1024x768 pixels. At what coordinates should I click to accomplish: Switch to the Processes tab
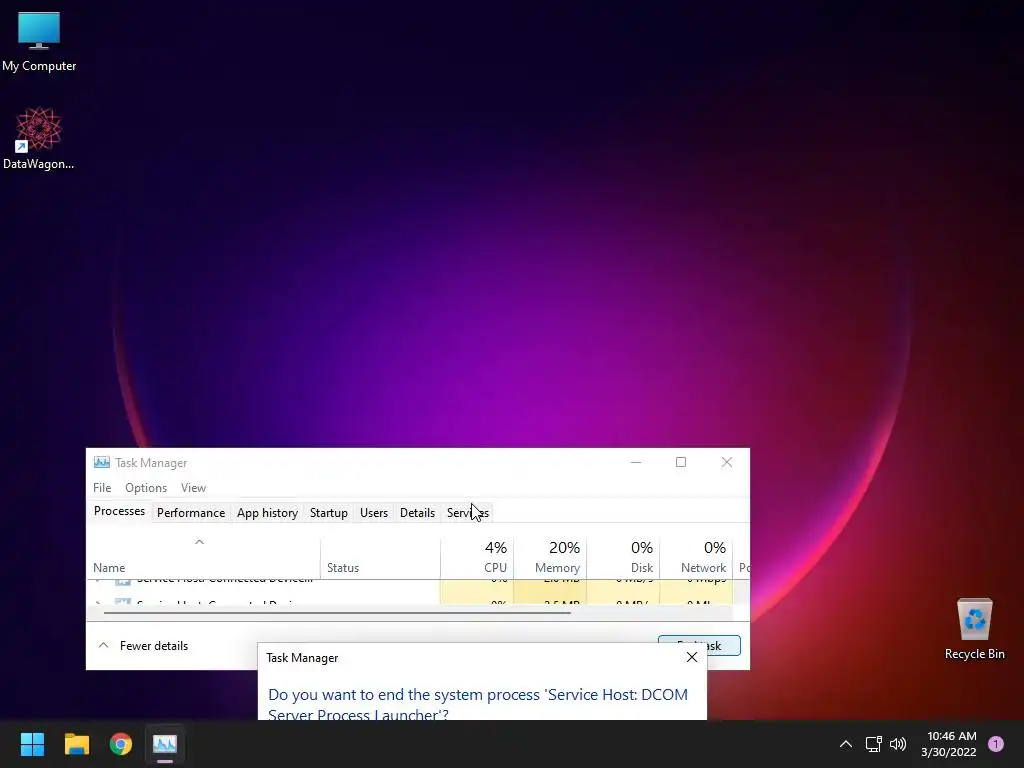120,511
